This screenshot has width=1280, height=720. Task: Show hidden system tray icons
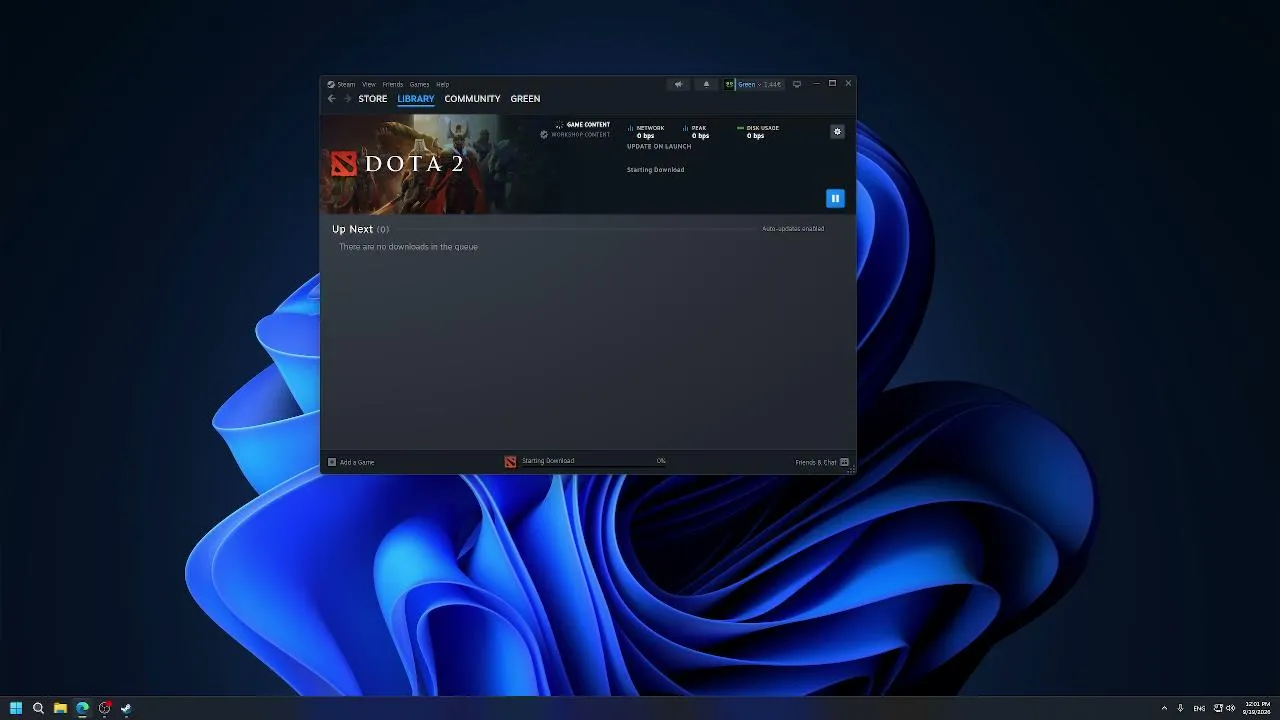(x=1164, y=708)
